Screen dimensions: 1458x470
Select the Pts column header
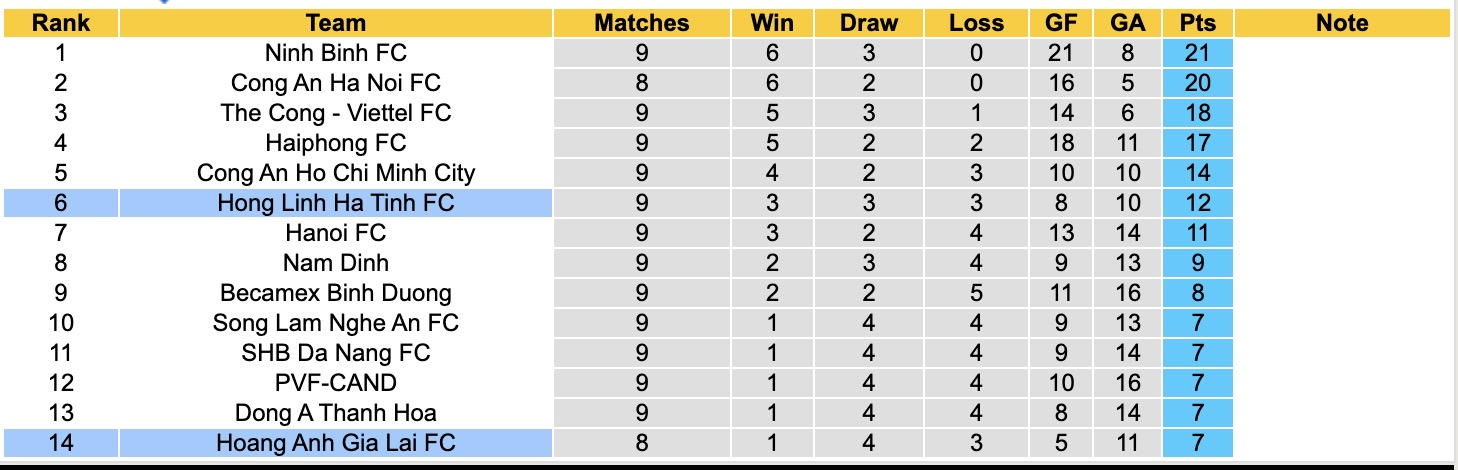[1197, 23]
